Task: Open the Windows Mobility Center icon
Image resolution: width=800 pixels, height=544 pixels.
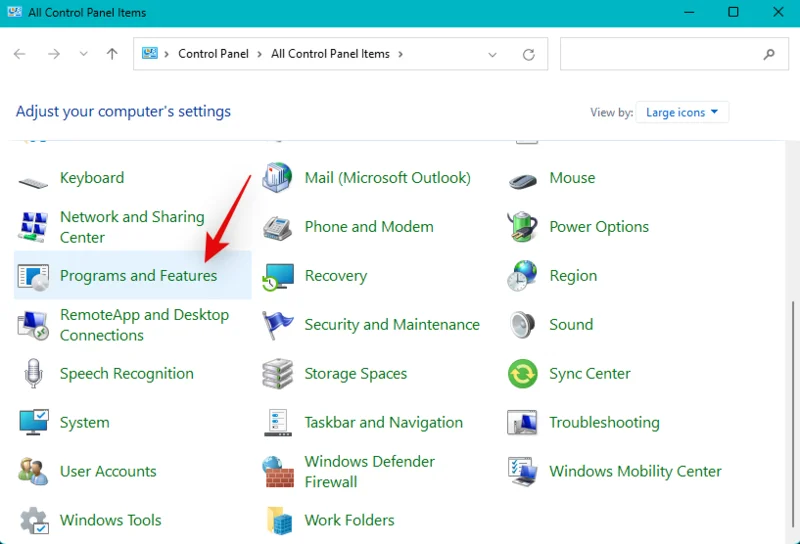Action: [x=522, y=472]
